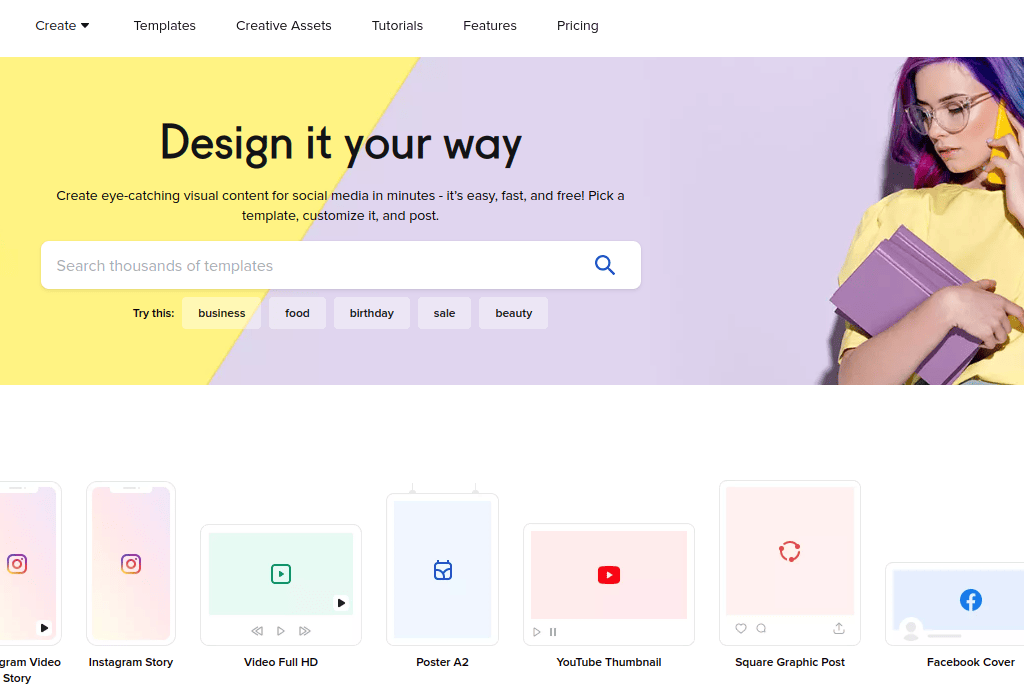
Task: Click play control under YouTube Thumbnail preview
Action: coord(537,632)
